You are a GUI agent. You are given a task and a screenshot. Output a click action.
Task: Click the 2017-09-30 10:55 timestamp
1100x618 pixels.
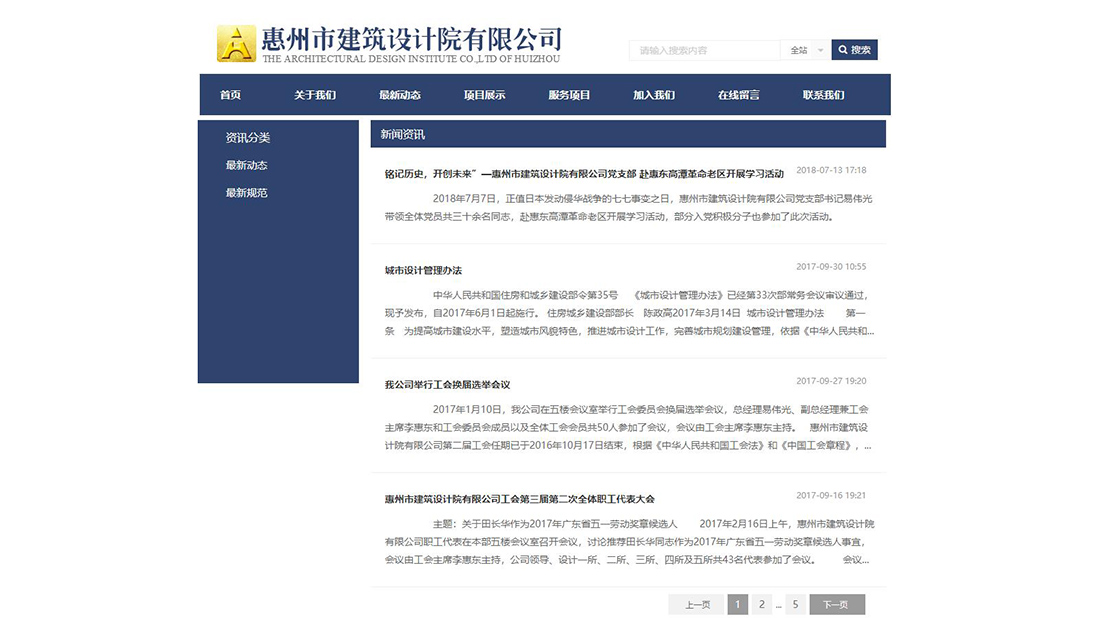pos(831,267)
